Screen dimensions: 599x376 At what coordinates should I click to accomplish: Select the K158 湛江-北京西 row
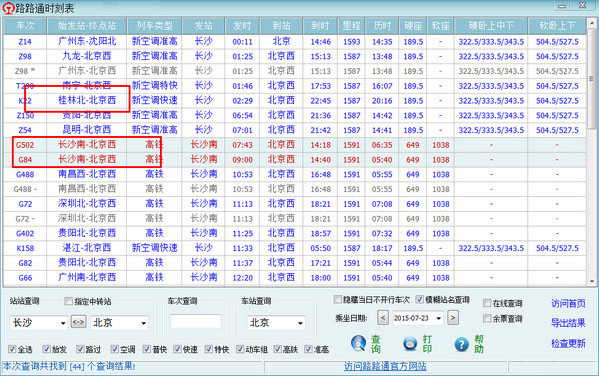click(294, 248)
